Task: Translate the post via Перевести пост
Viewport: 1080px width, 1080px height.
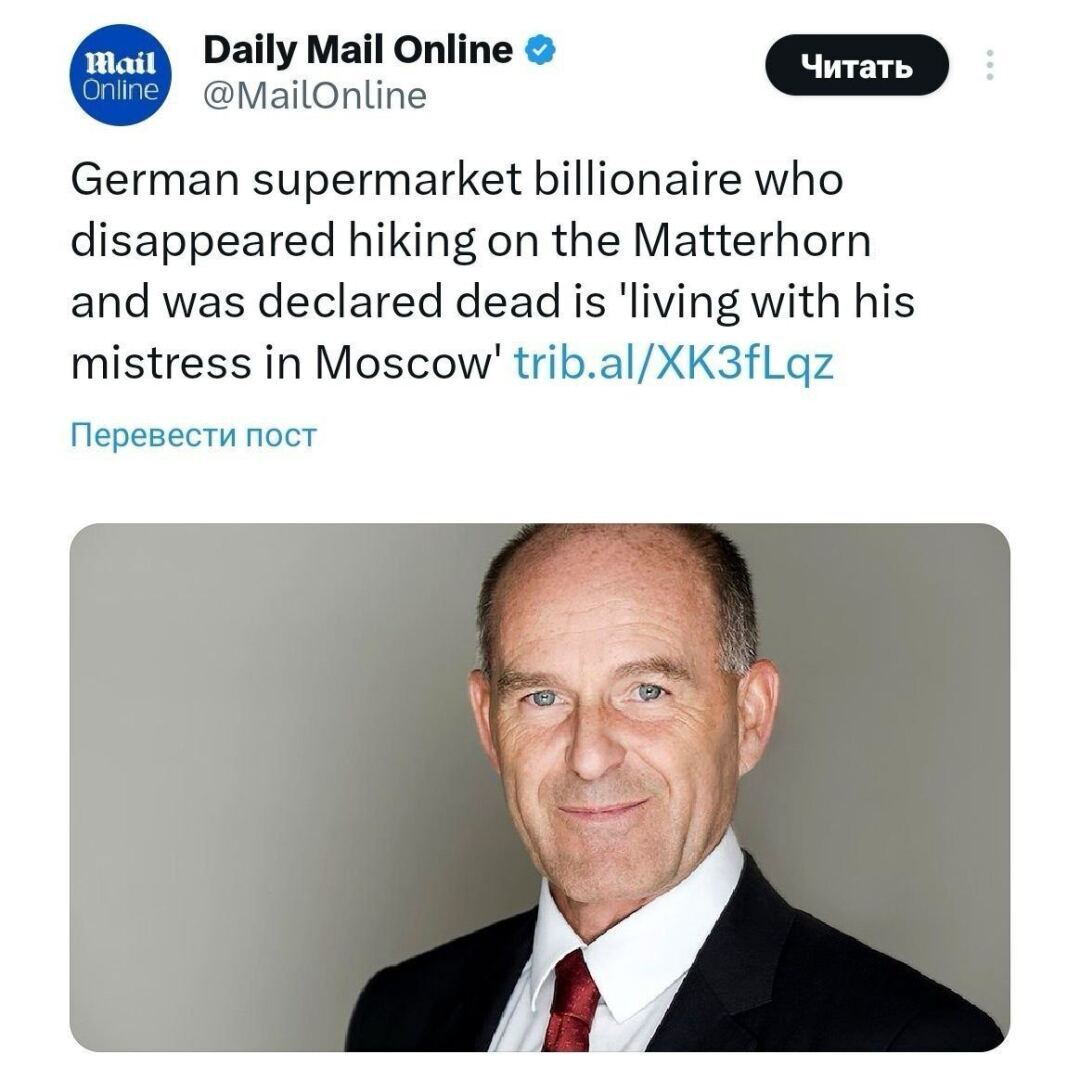Action: coord(193,436)
